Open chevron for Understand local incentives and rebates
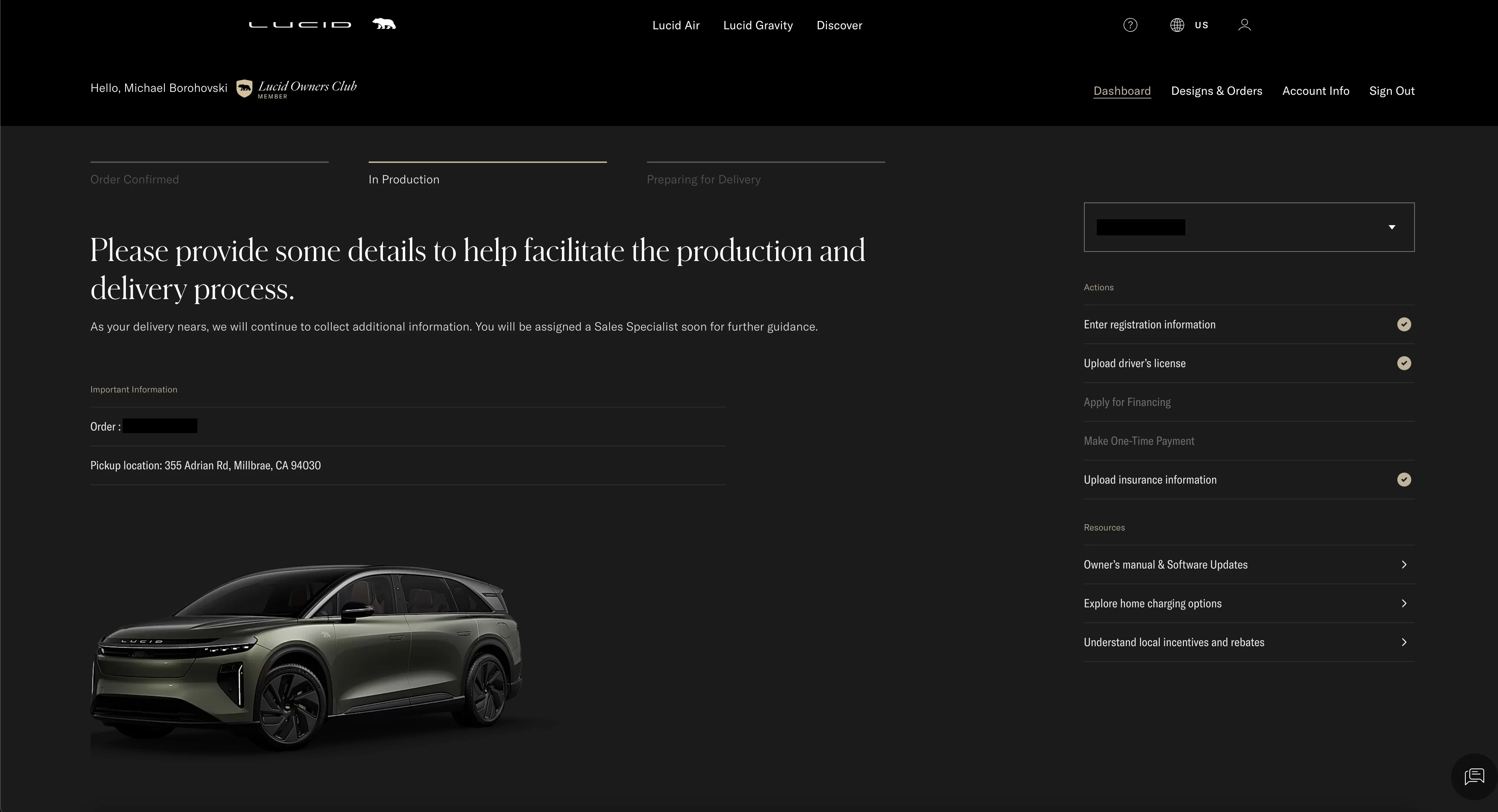 [1404, 643]
